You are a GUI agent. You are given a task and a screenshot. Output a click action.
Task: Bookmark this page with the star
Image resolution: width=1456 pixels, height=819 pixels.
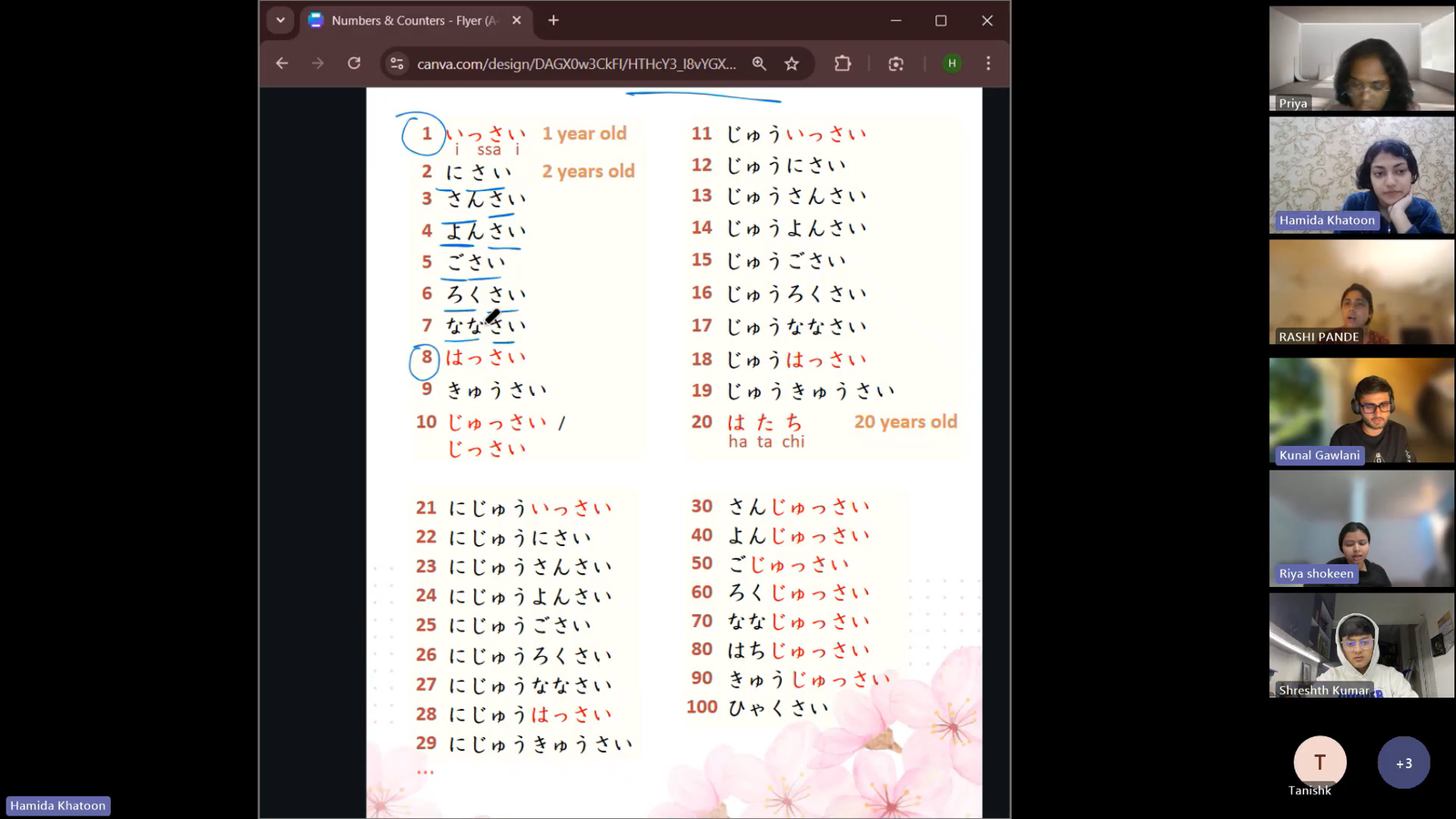coord(792,64)
